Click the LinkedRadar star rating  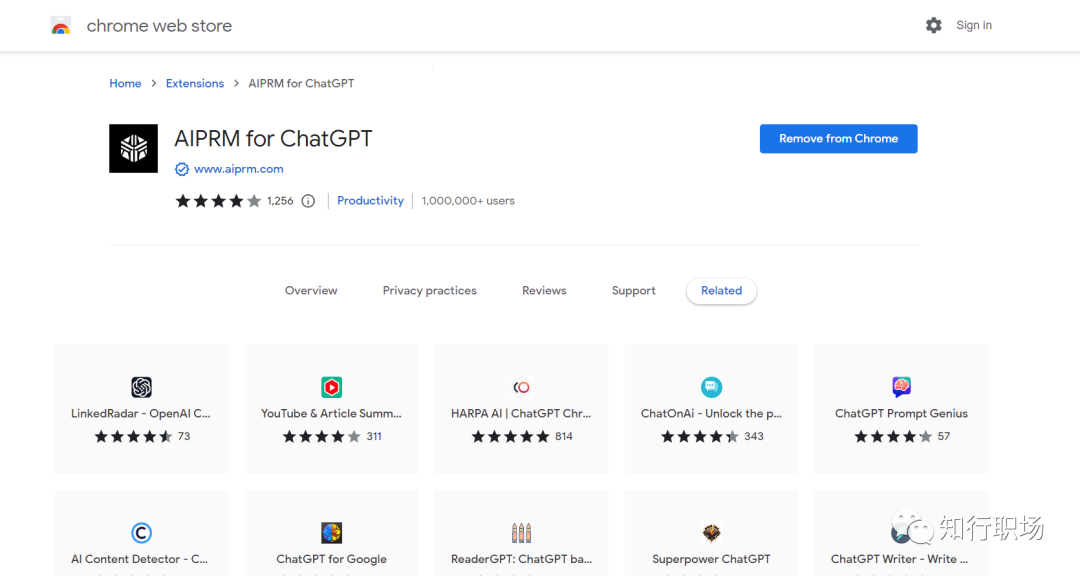pos(134,437)
